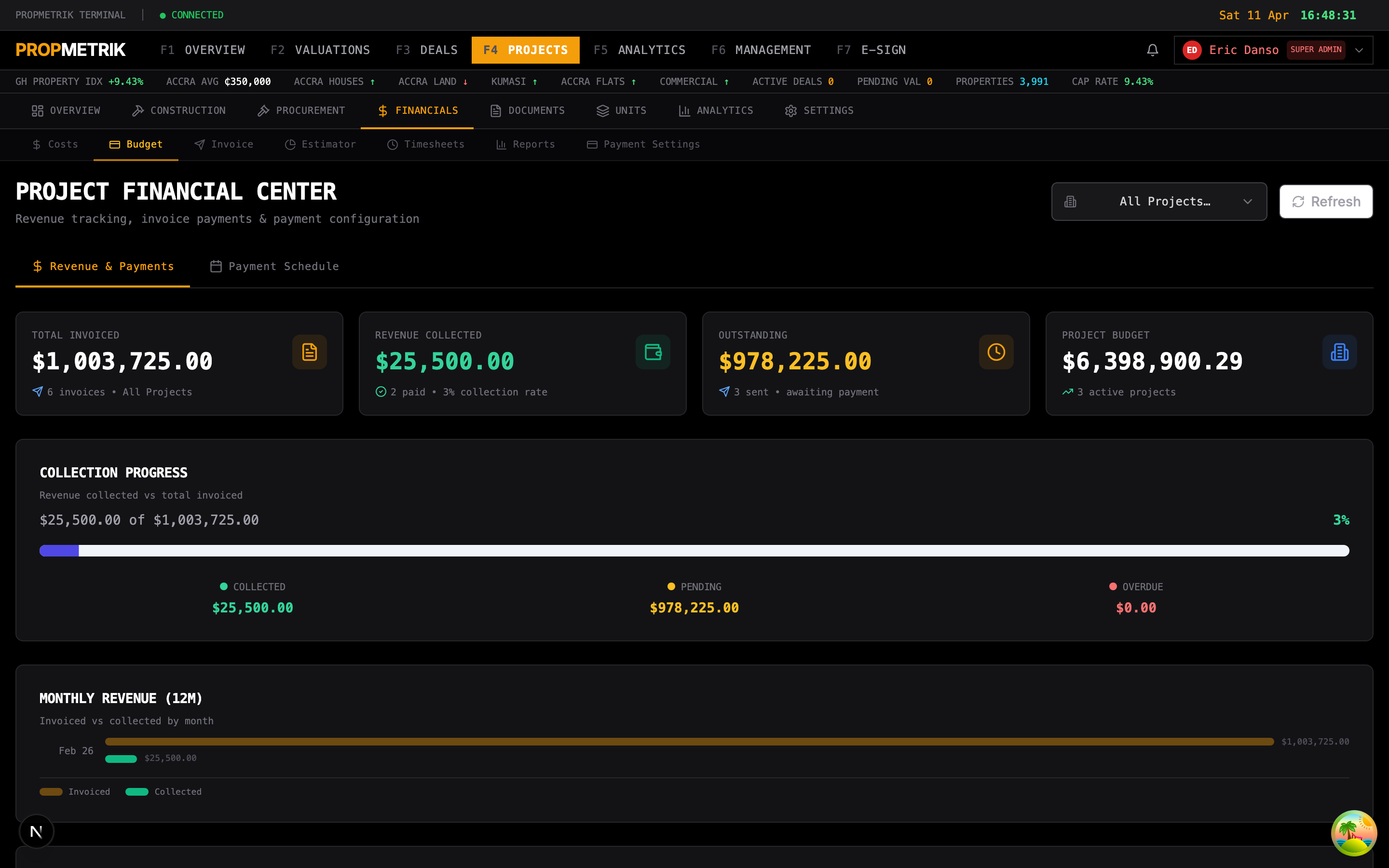
Task: Click the Units layers icon
Action: coord(603,111)
